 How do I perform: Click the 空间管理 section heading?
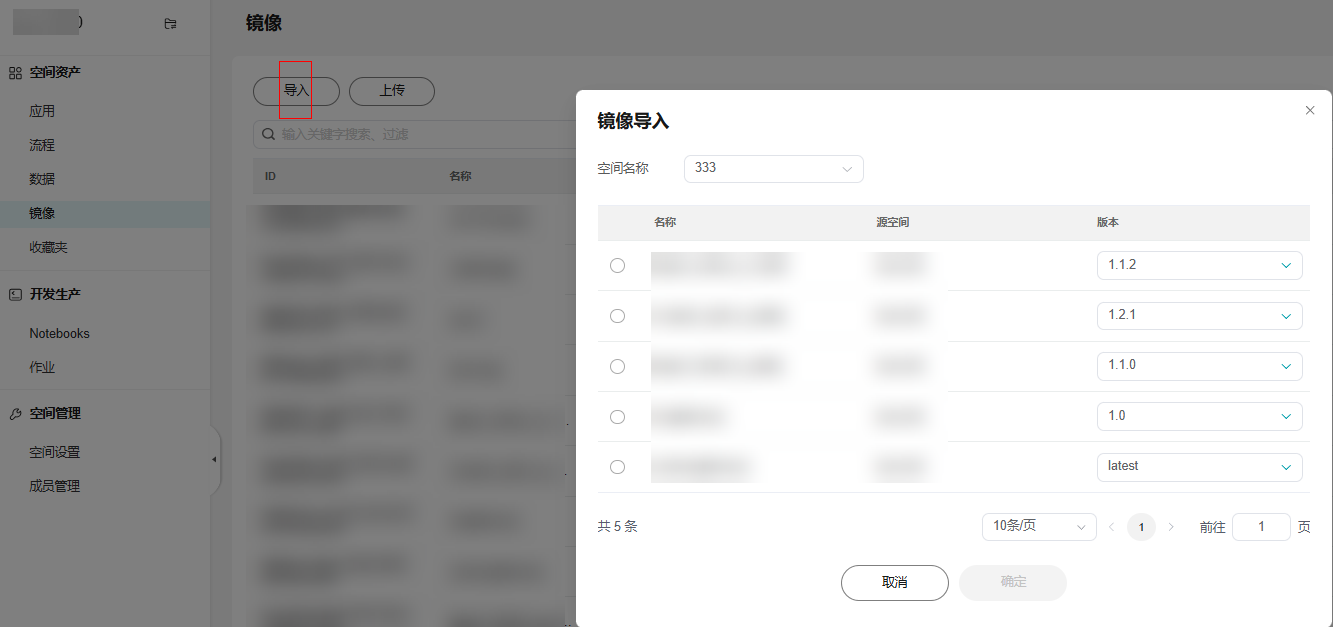tap(55, 413)
